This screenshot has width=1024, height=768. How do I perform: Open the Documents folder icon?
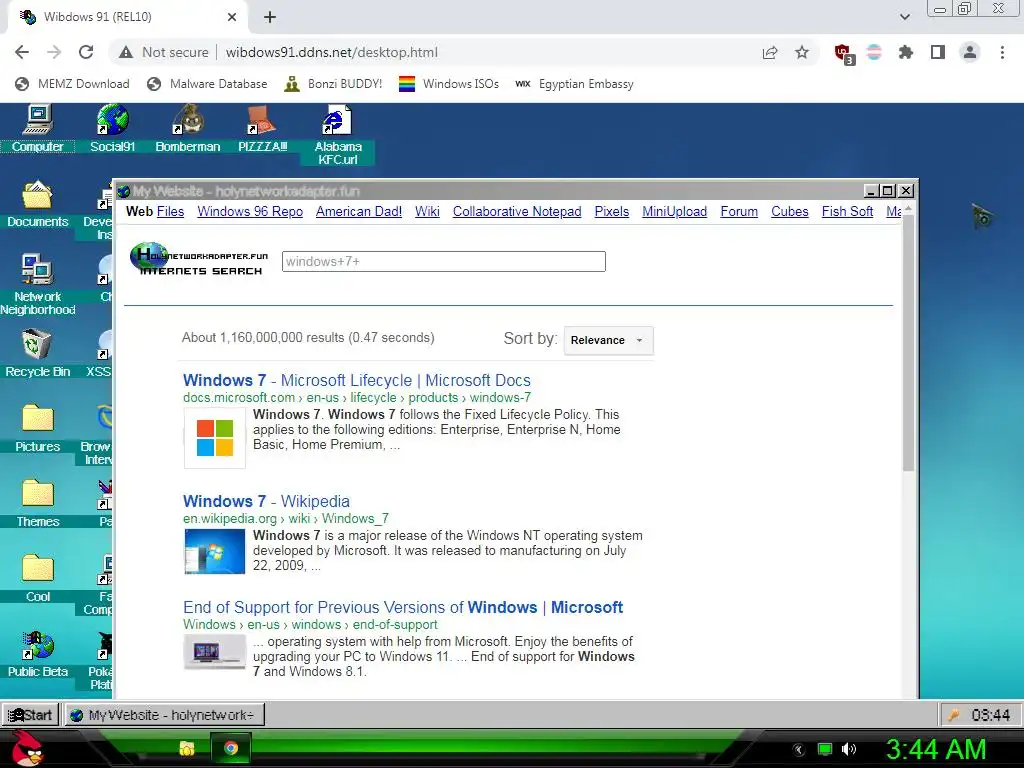point(37,204)
